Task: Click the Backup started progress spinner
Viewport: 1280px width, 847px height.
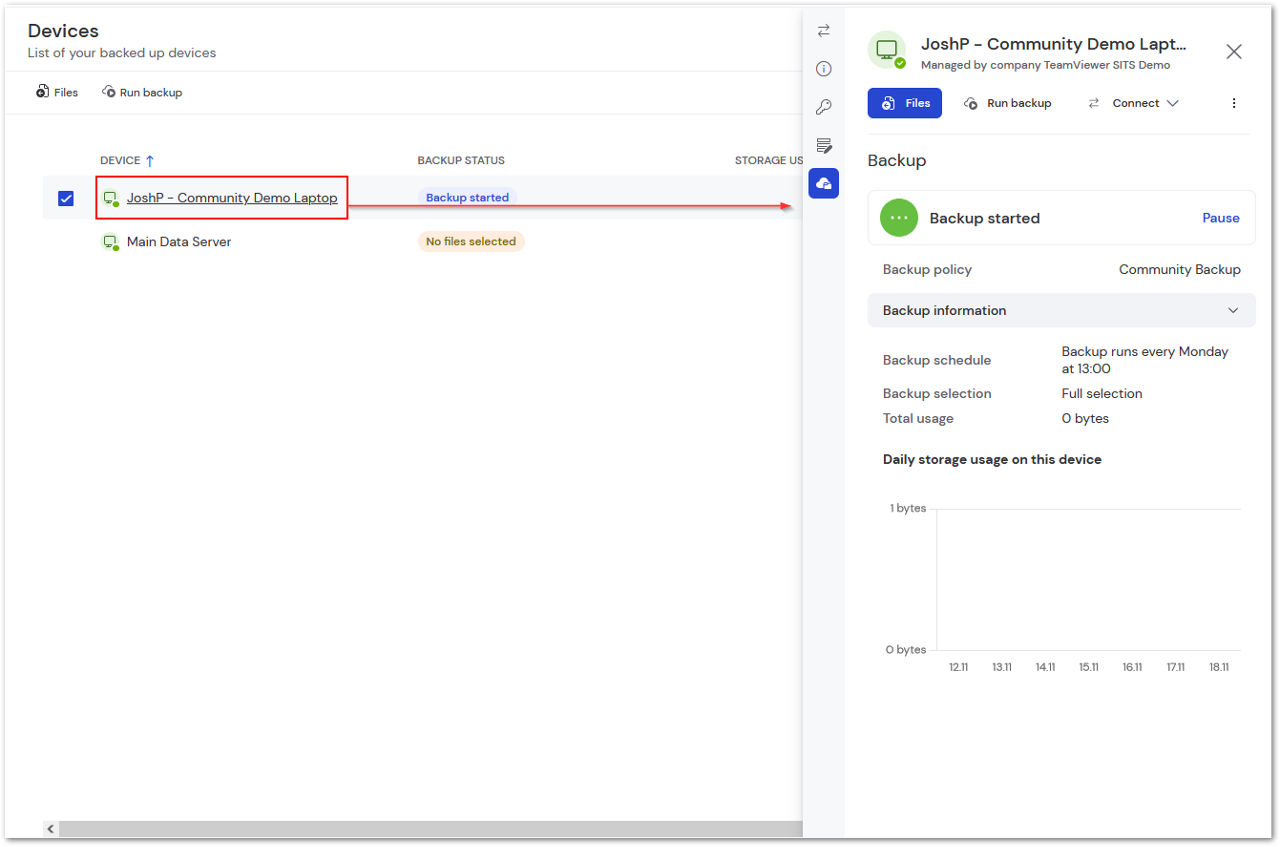Action: [x=898, y=217]
